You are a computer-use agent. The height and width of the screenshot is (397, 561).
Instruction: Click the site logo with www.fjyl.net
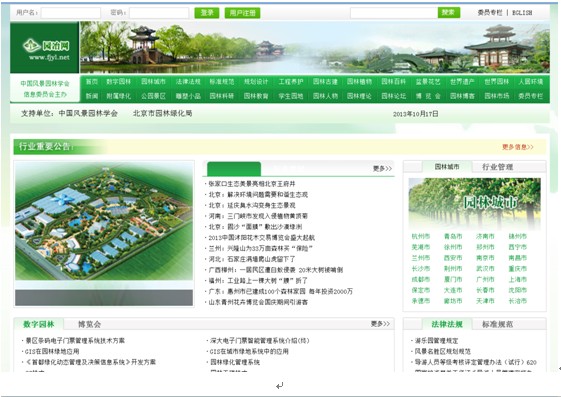(45, 48)
